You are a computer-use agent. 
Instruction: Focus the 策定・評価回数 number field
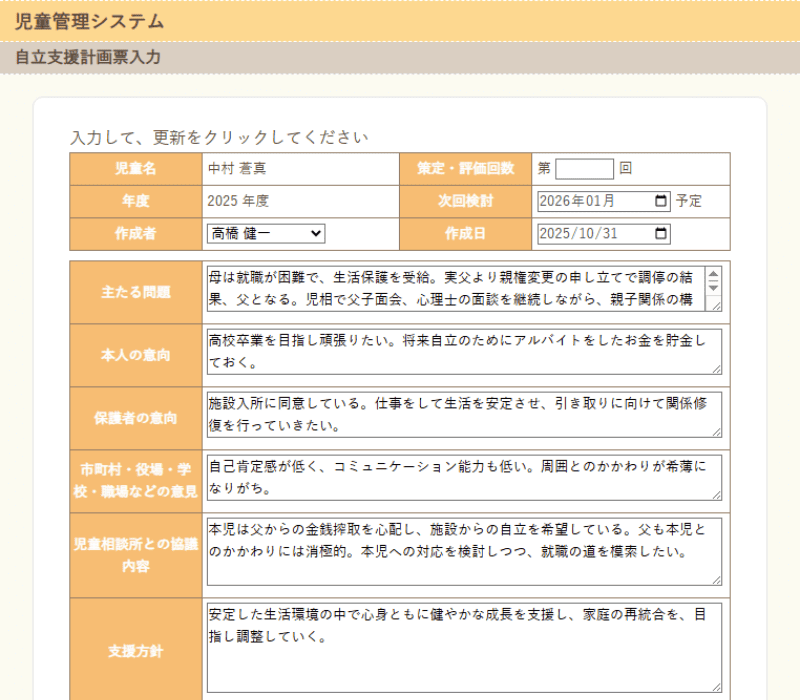point(584,169)
